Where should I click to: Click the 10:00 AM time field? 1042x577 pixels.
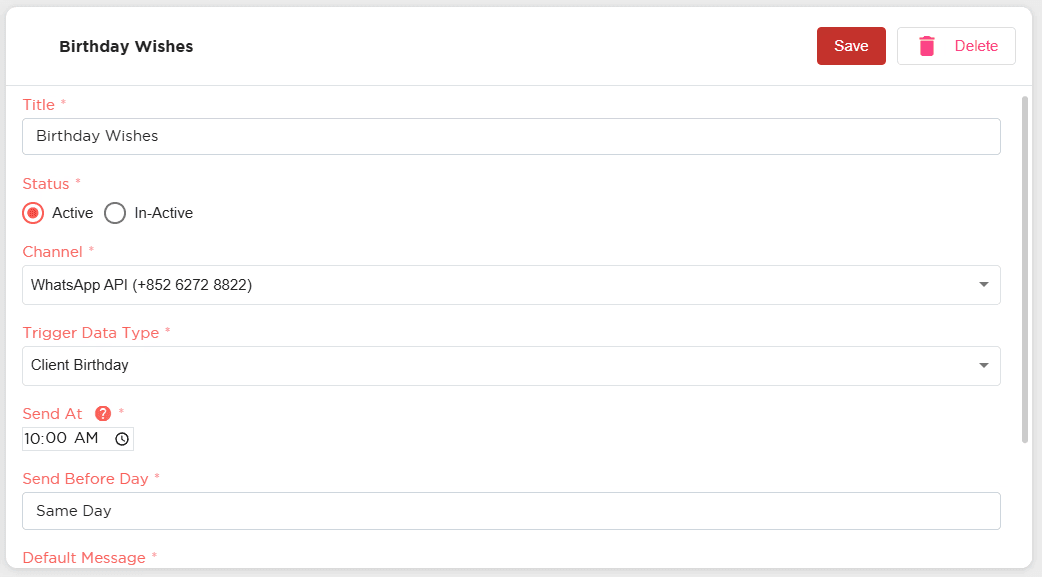pos(78,439)
